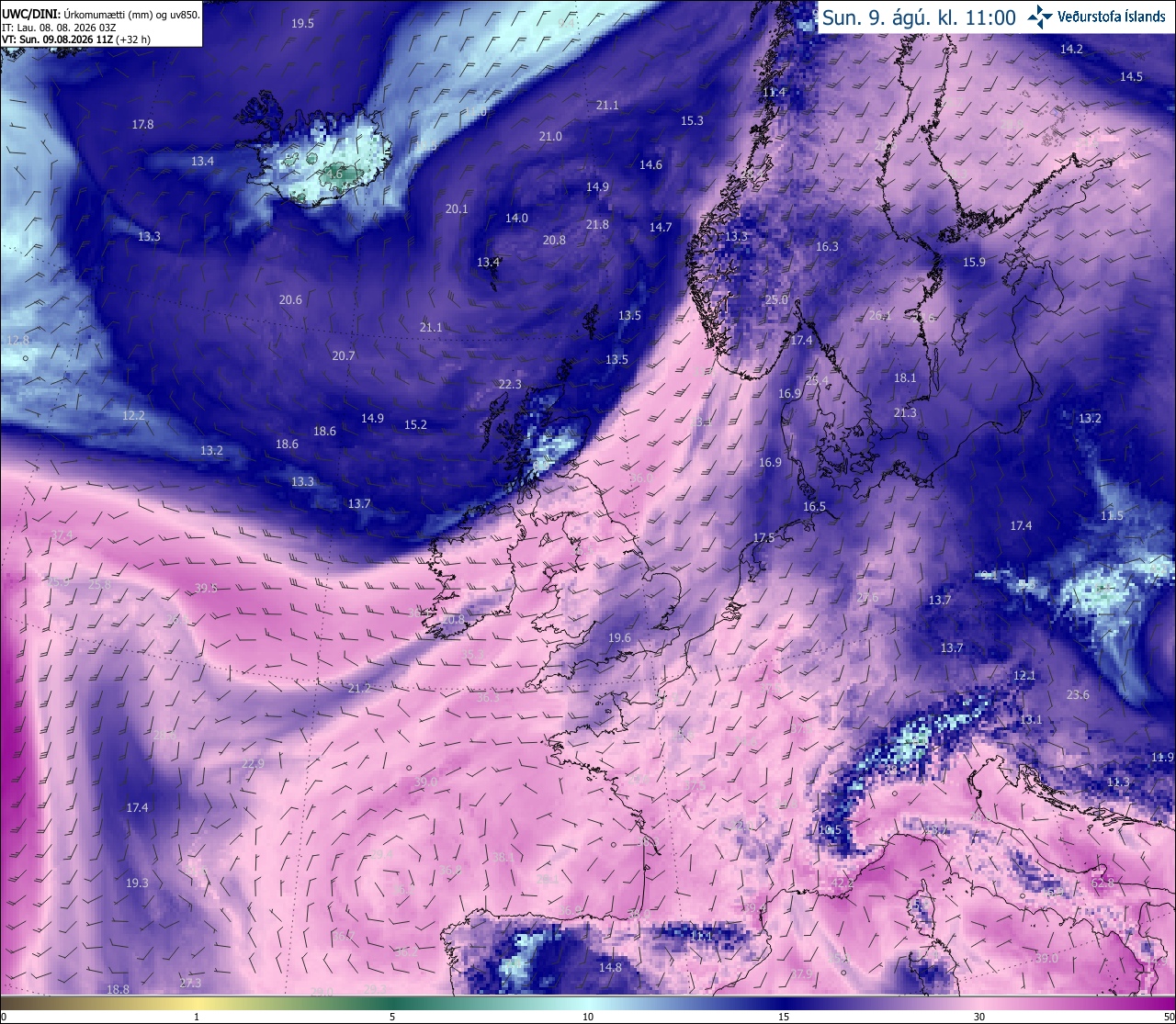Viewport: 1176px width, 1024px height.
Task: Click the Veðurstofa Íslands logo icon
Action: pyautogui.click(x=1040, y=16)
